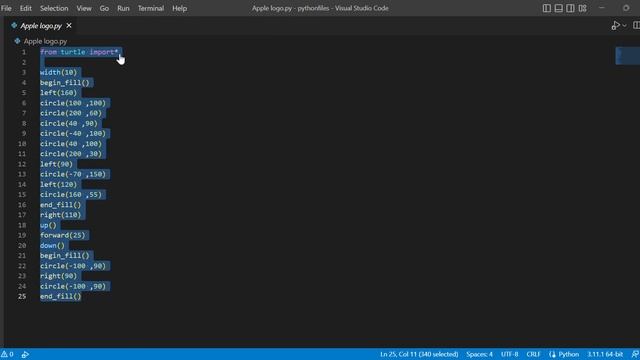
Task: Change indentation via Spaces: 4
Action: click(479, 354)
